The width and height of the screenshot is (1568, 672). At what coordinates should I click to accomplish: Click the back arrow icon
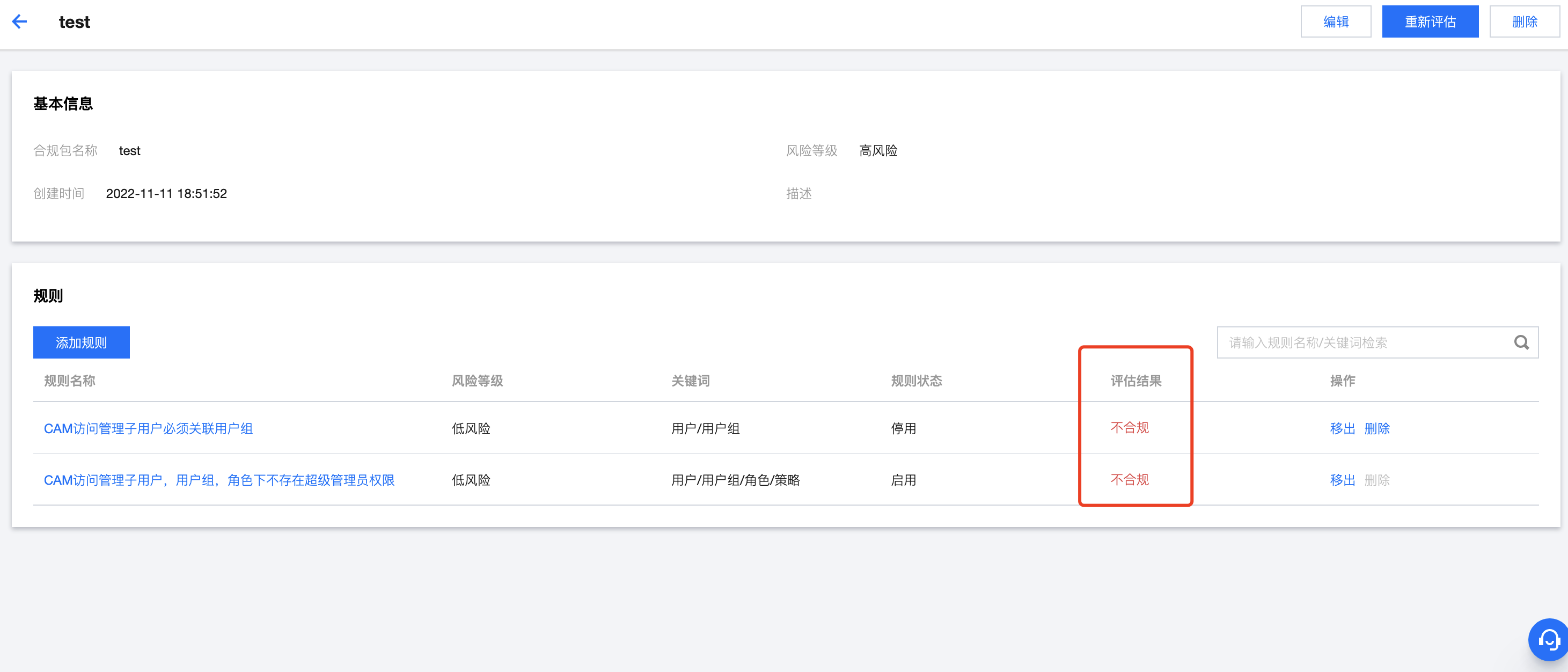19,22
